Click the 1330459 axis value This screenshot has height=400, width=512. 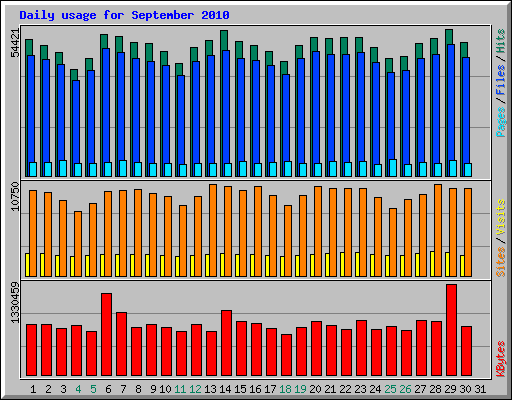pyautogui.click(x=15, y=303)
